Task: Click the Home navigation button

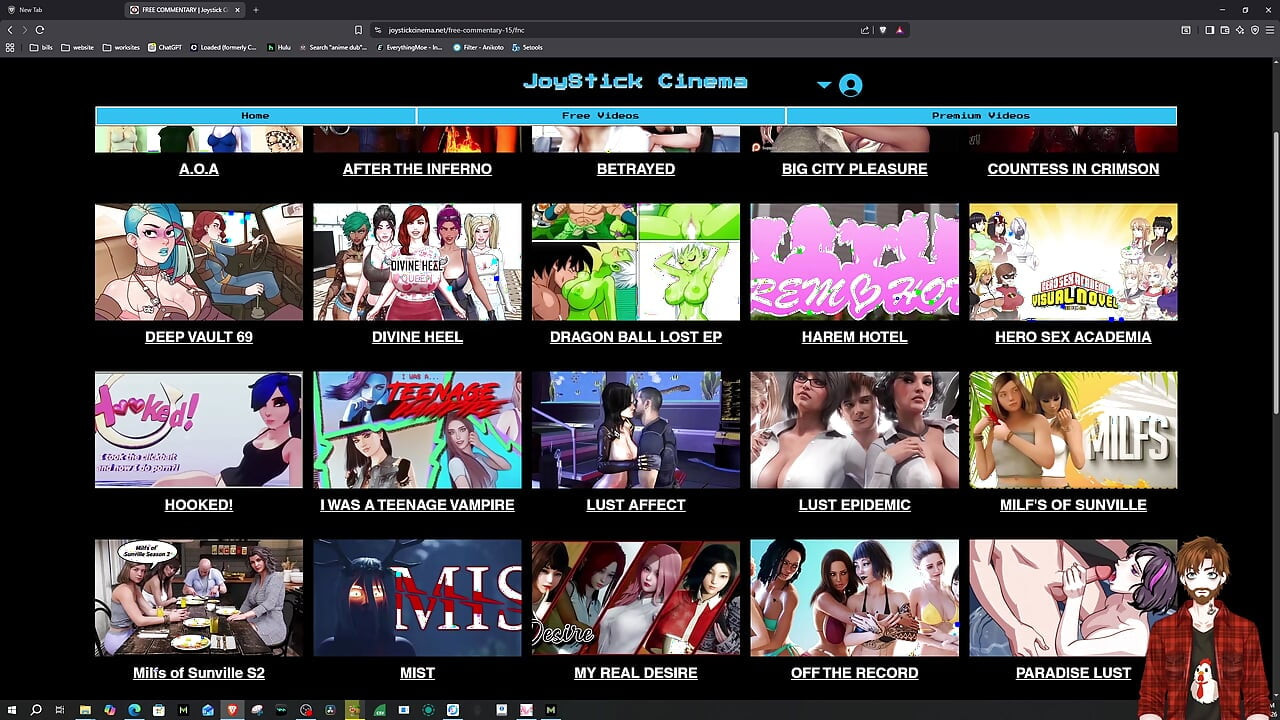Action: click(255, 116)
